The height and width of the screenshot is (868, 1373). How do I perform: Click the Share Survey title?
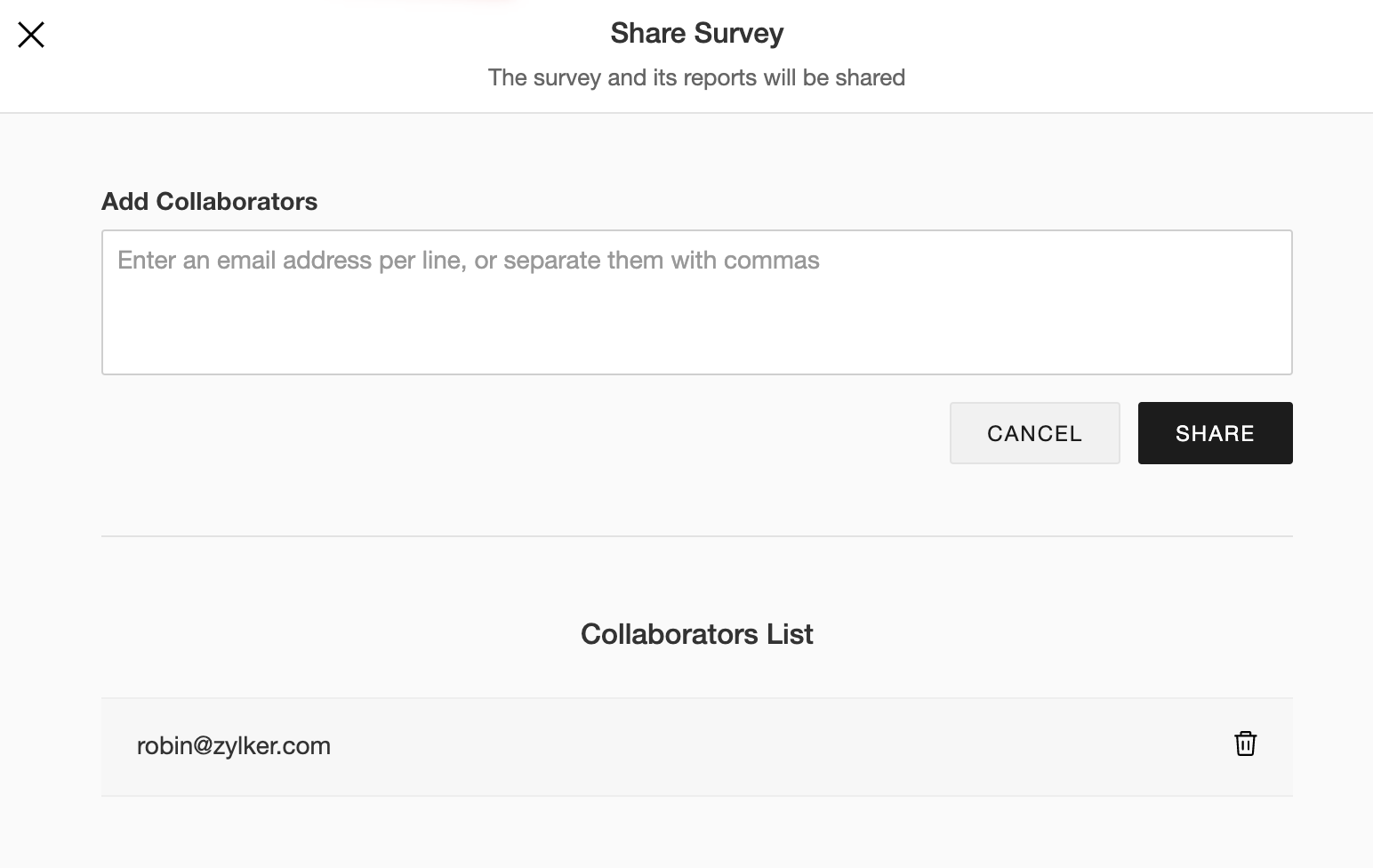pyautogui.click(x=696, y=33)
